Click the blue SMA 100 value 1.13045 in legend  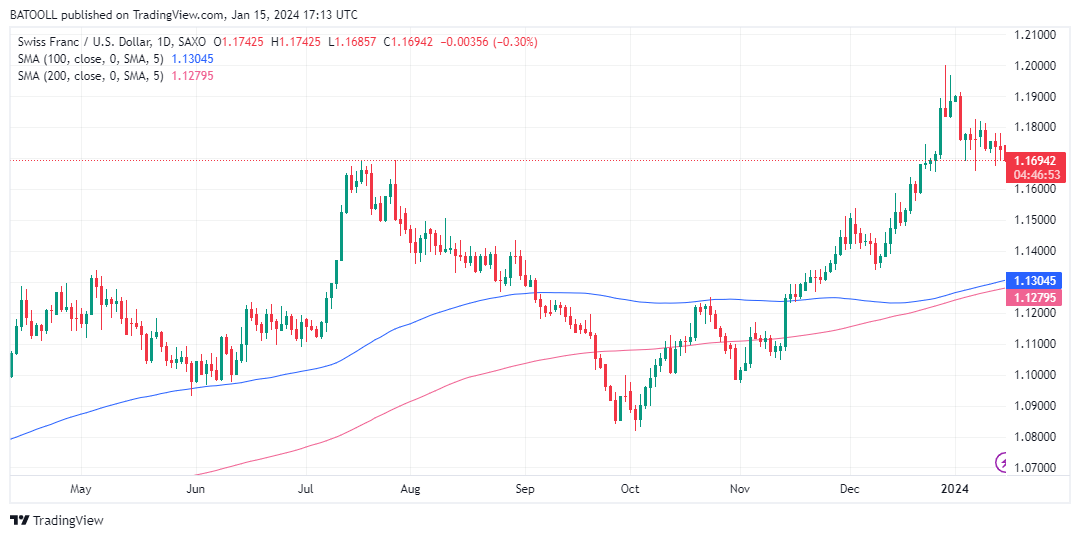coord(194,59)
